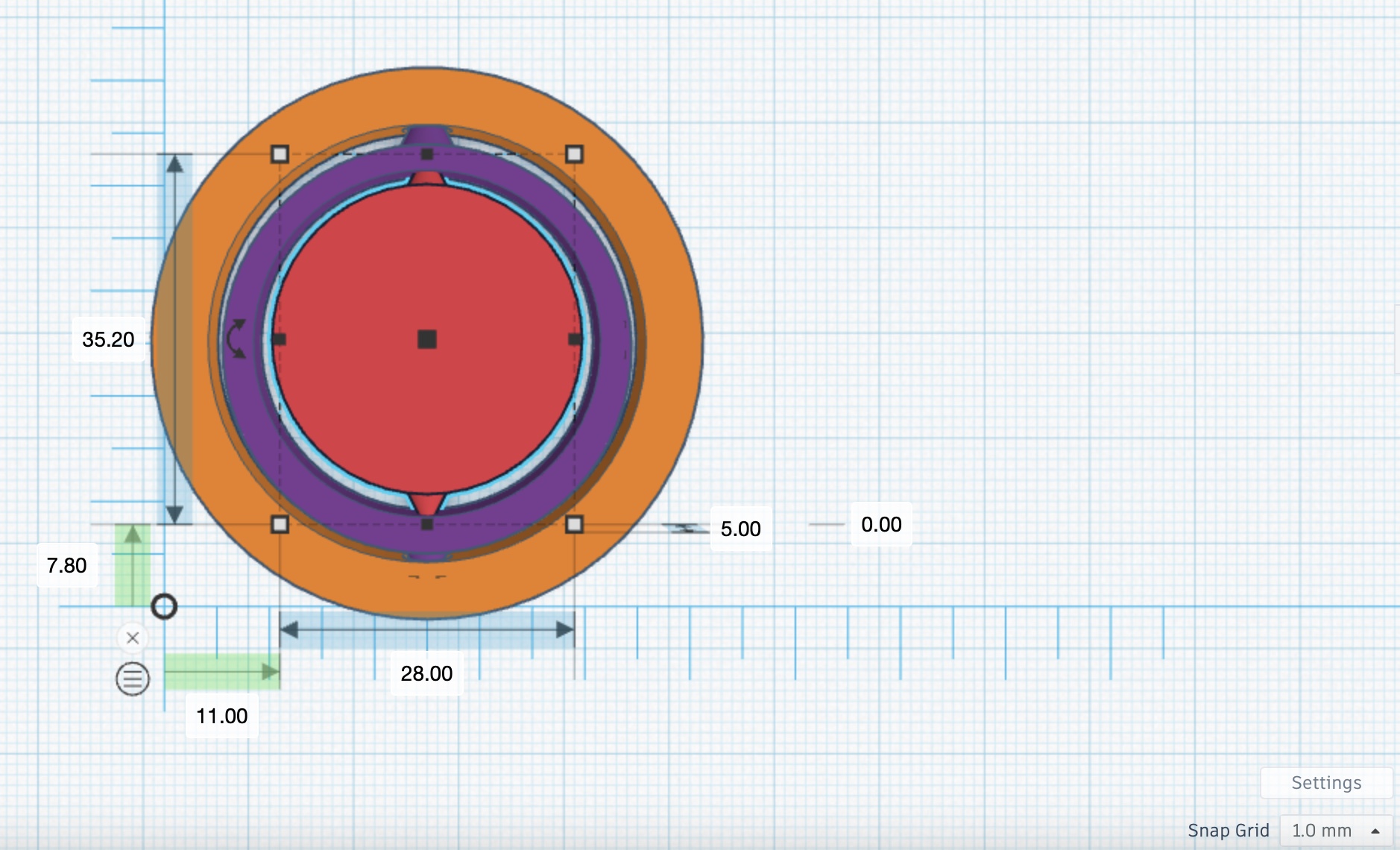Click the ruler options menu icon
This screenshot has height=850, width=1400.
(x=133, y=679)
